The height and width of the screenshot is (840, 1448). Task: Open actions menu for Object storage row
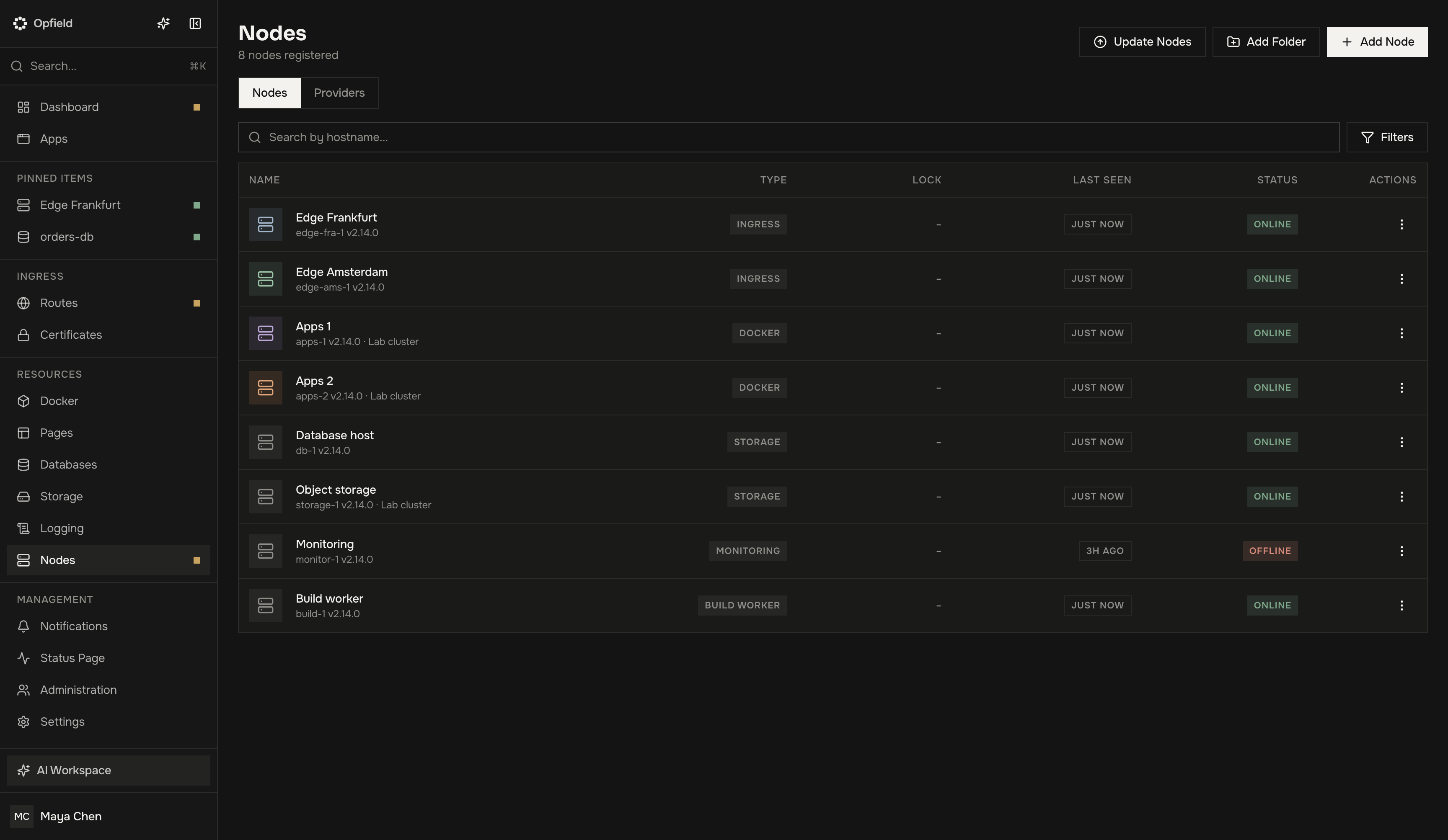(1401, 497)
